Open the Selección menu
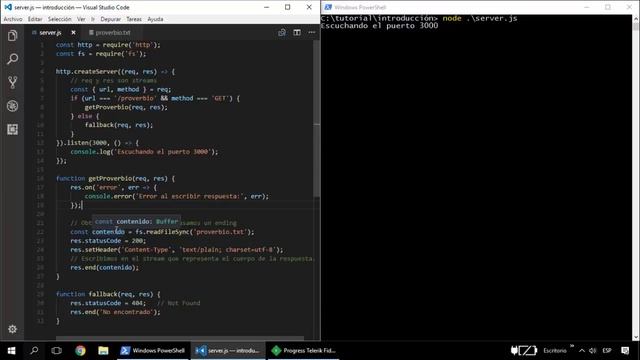The height and width of the screenshot is (360, 640). [x=60, y=19]
